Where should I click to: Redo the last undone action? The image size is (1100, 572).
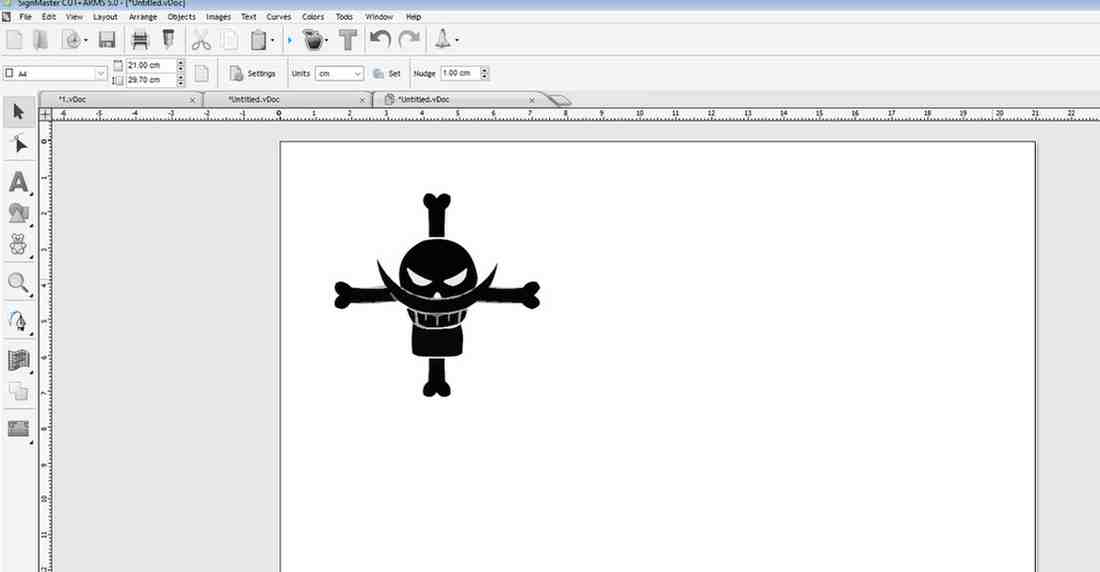[409, 39]
